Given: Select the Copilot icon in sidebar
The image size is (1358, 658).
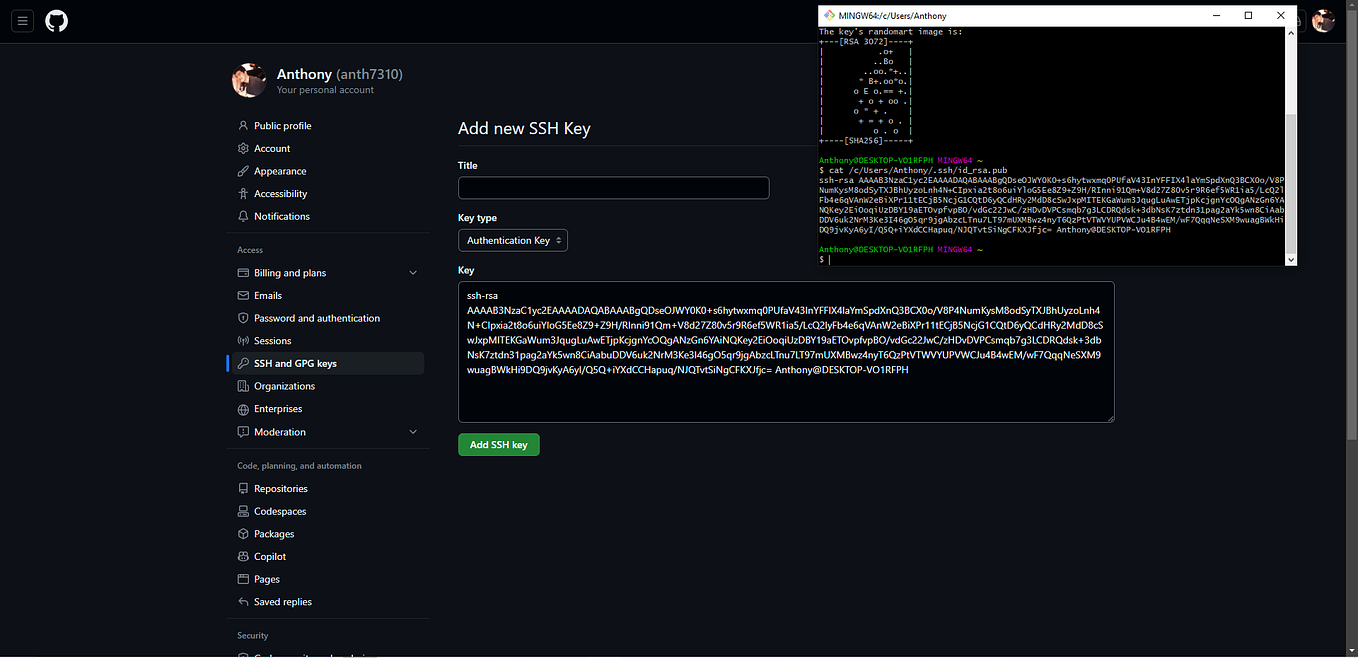Looking at the screenshot, I should pyautogui.click(x=241, y=556).
